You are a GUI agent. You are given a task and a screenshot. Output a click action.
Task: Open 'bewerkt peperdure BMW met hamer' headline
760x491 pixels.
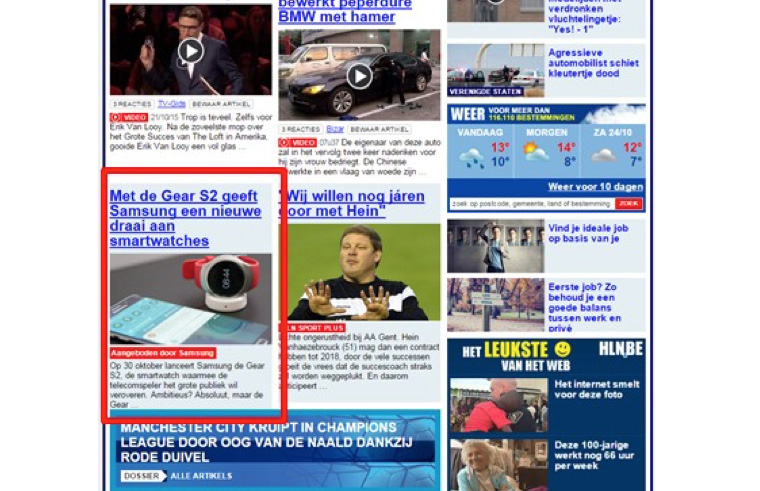[x=345, y=11]
